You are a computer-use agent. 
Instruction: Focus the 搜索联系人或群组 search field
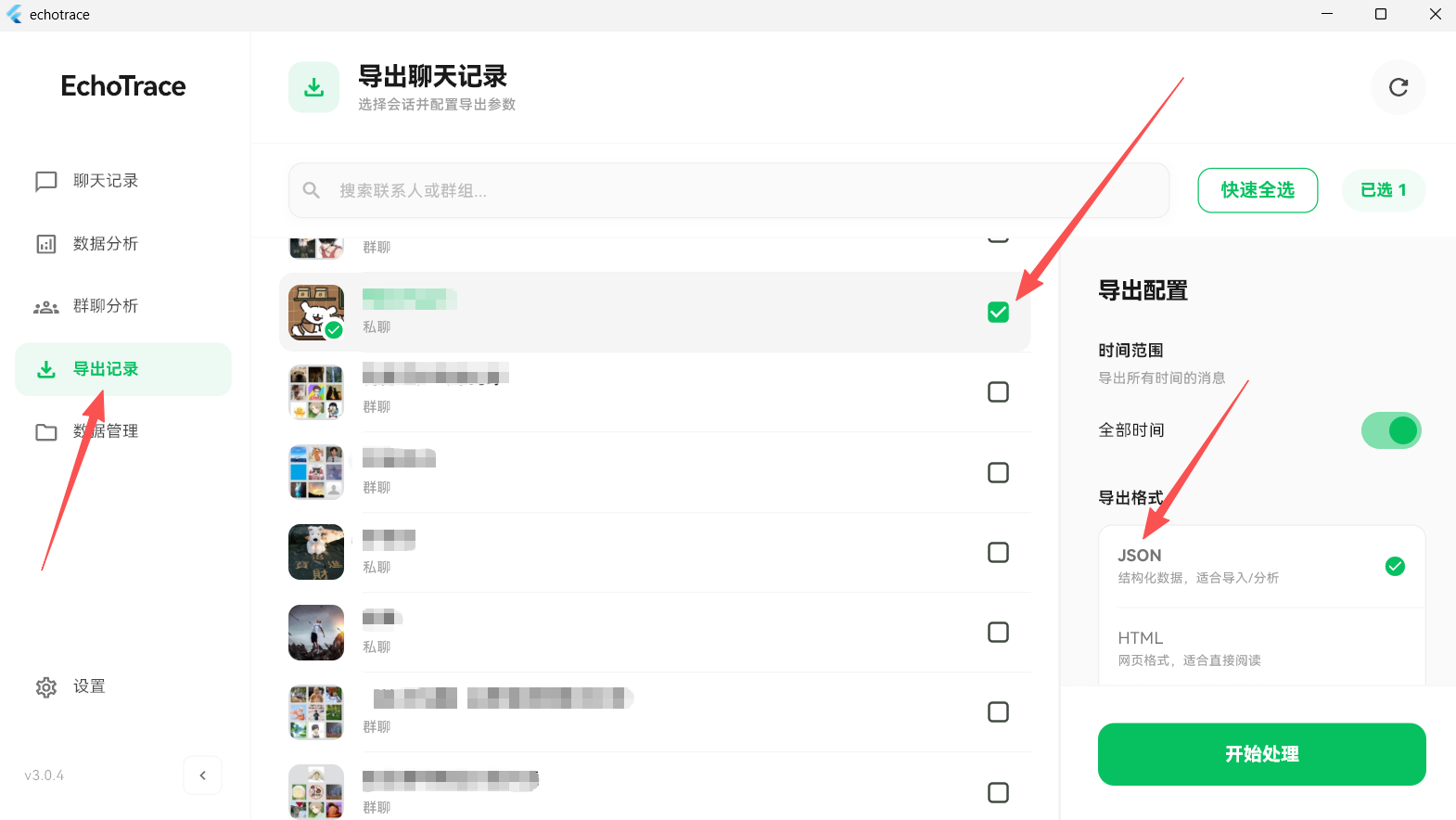[729, 190]
